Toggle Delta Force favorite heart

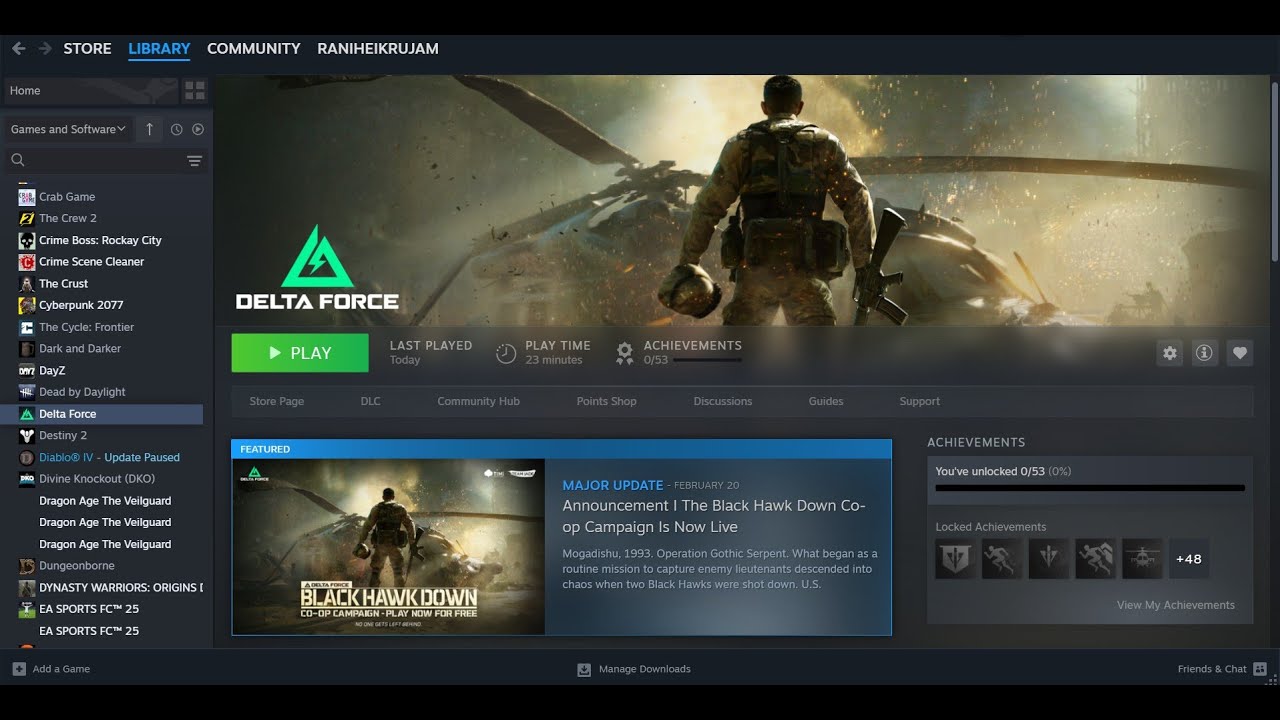(x=1240, y=353)
